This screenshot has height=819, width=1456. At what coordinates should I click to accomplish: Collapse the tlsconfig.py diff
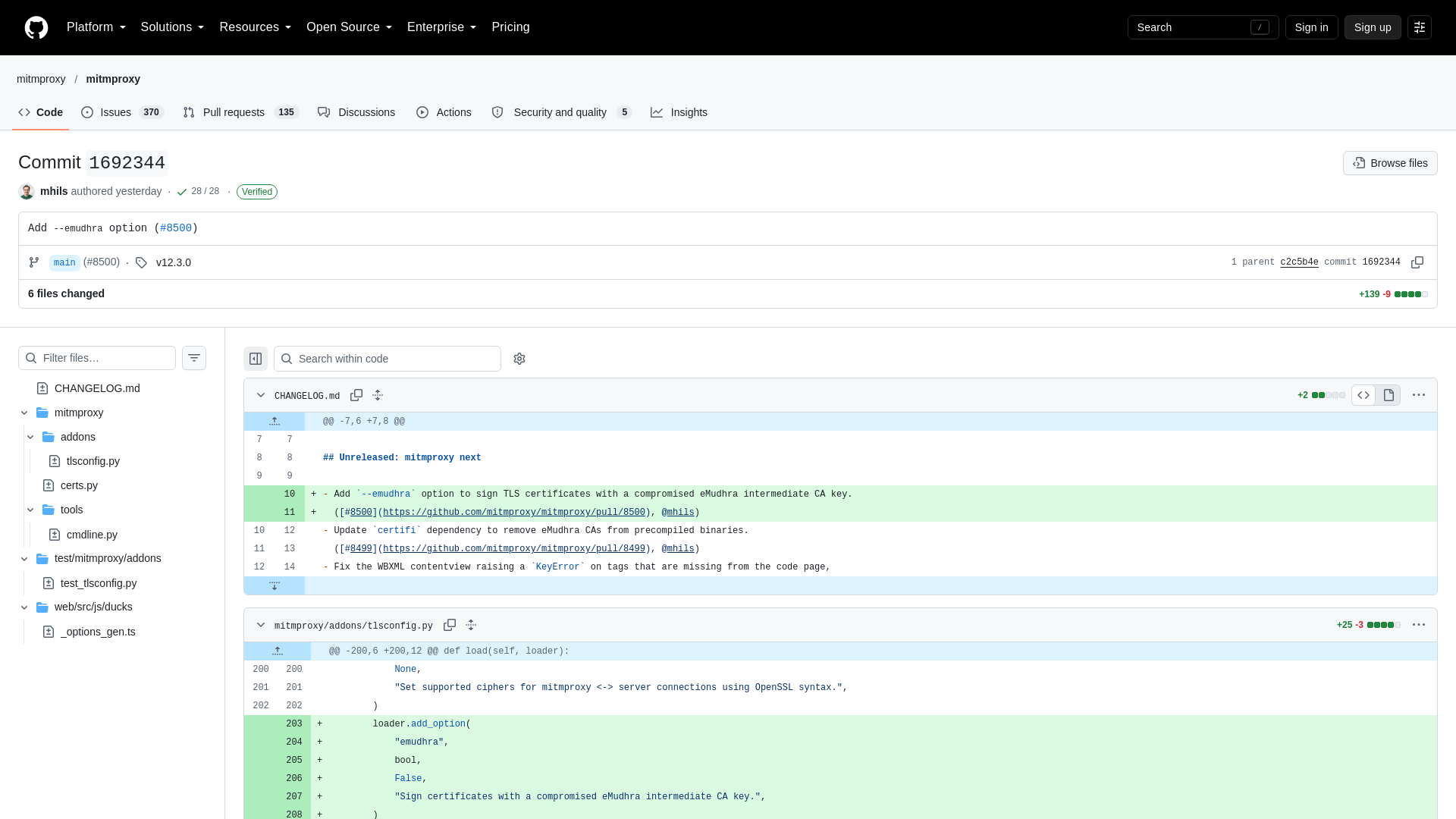261,625
